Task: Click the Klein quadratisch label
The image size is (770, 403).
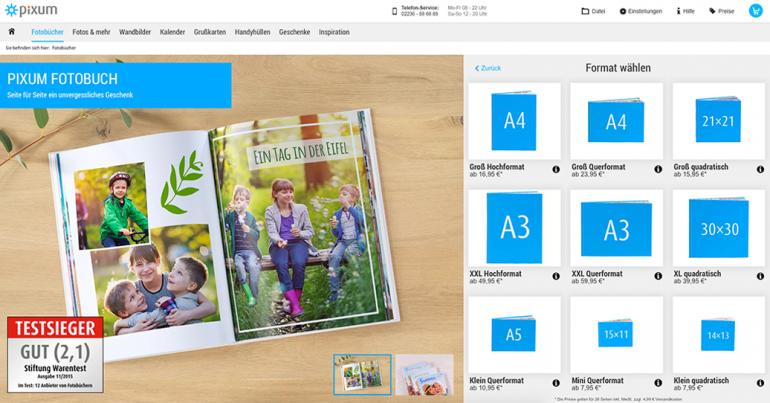Action: pyautogui.click(x=701, y=380)
